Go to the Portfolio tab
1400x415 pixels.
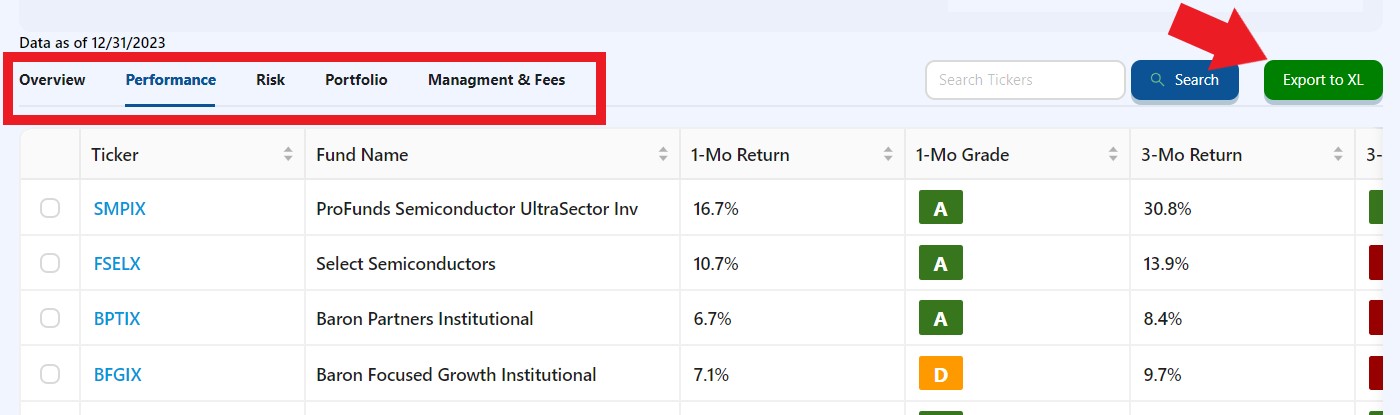pyautogui.click(x=356, y=80)
